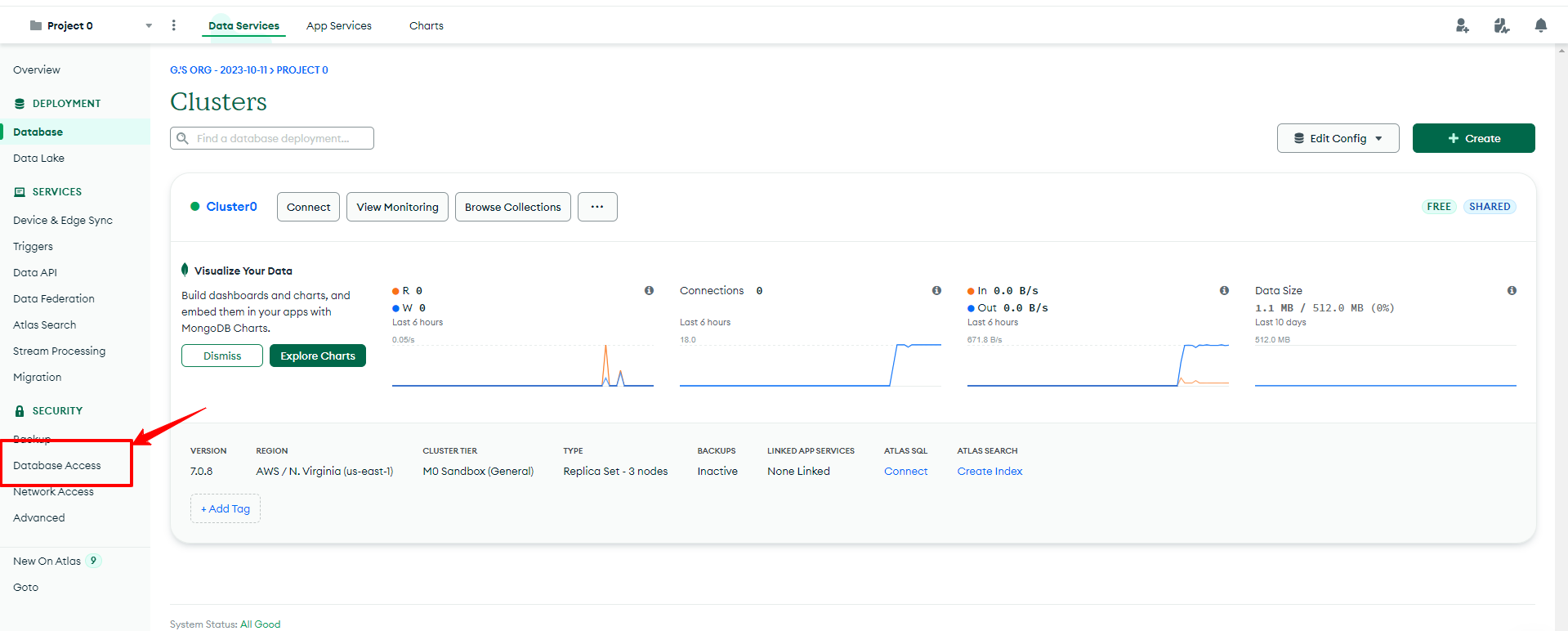Viewport: 1568px width, 631px height.
Task: Click the invite user icon
Action: tap(1463, 25)
